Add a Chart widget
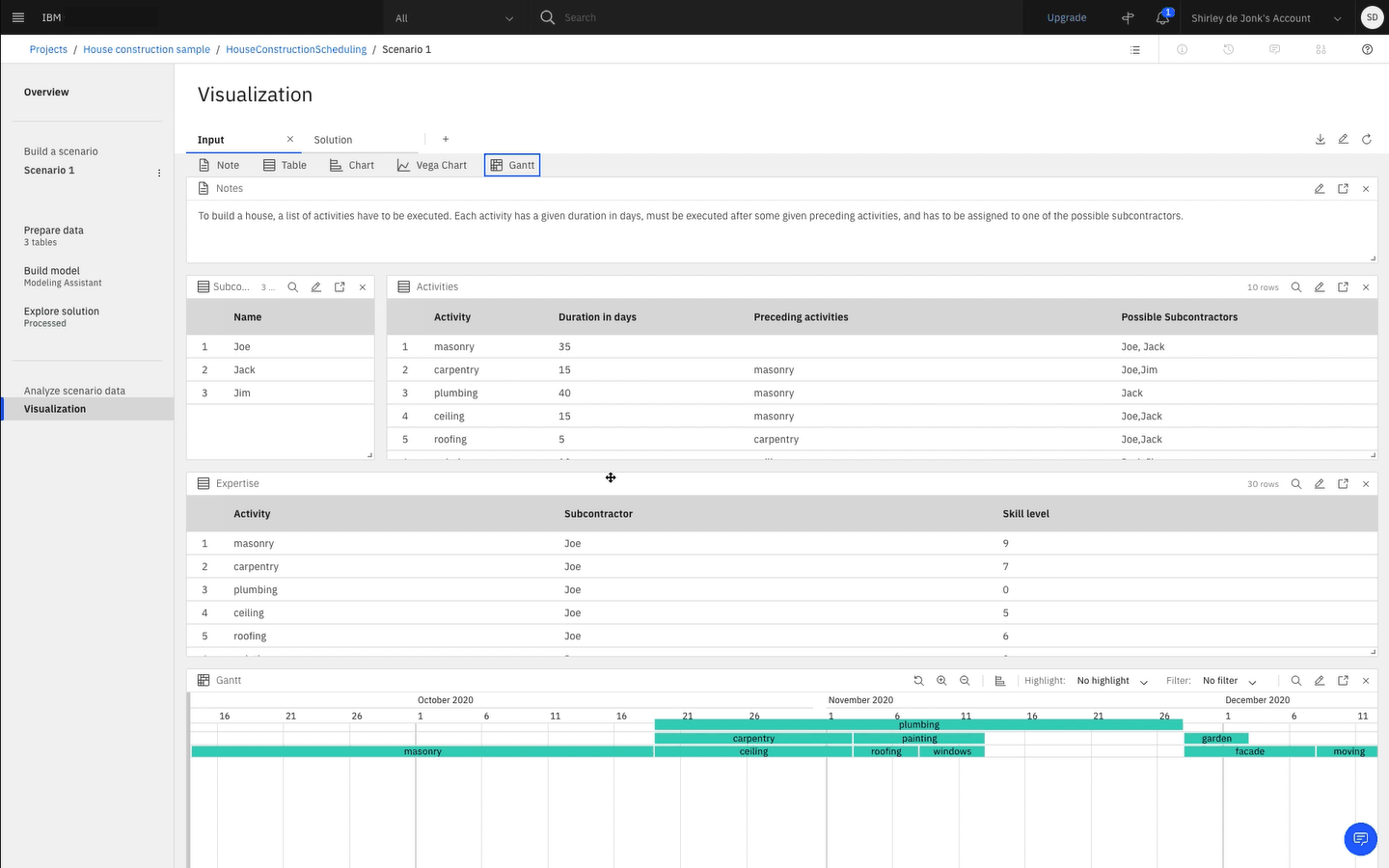 [351, 165]
